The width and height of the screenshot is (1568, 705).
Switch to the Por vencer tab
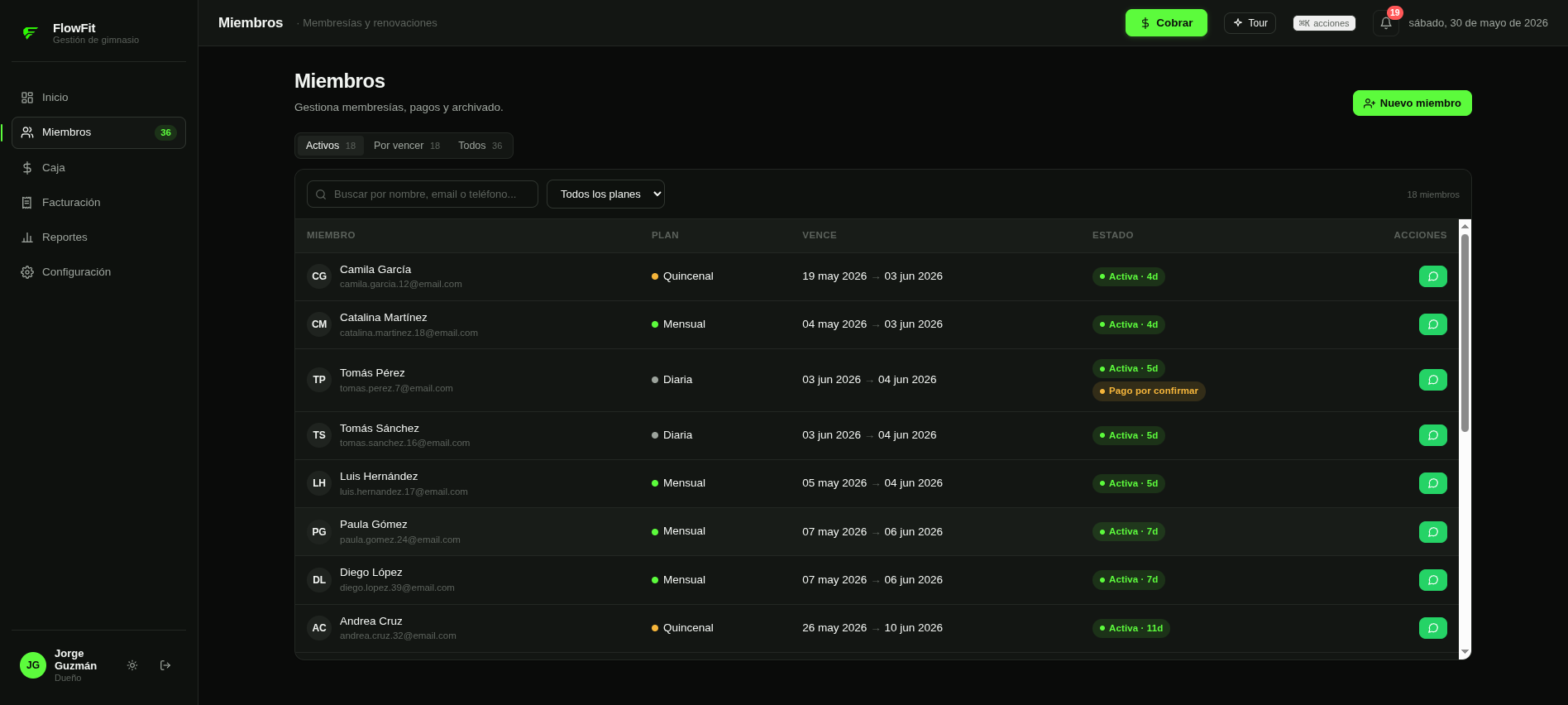coord(407,146)
